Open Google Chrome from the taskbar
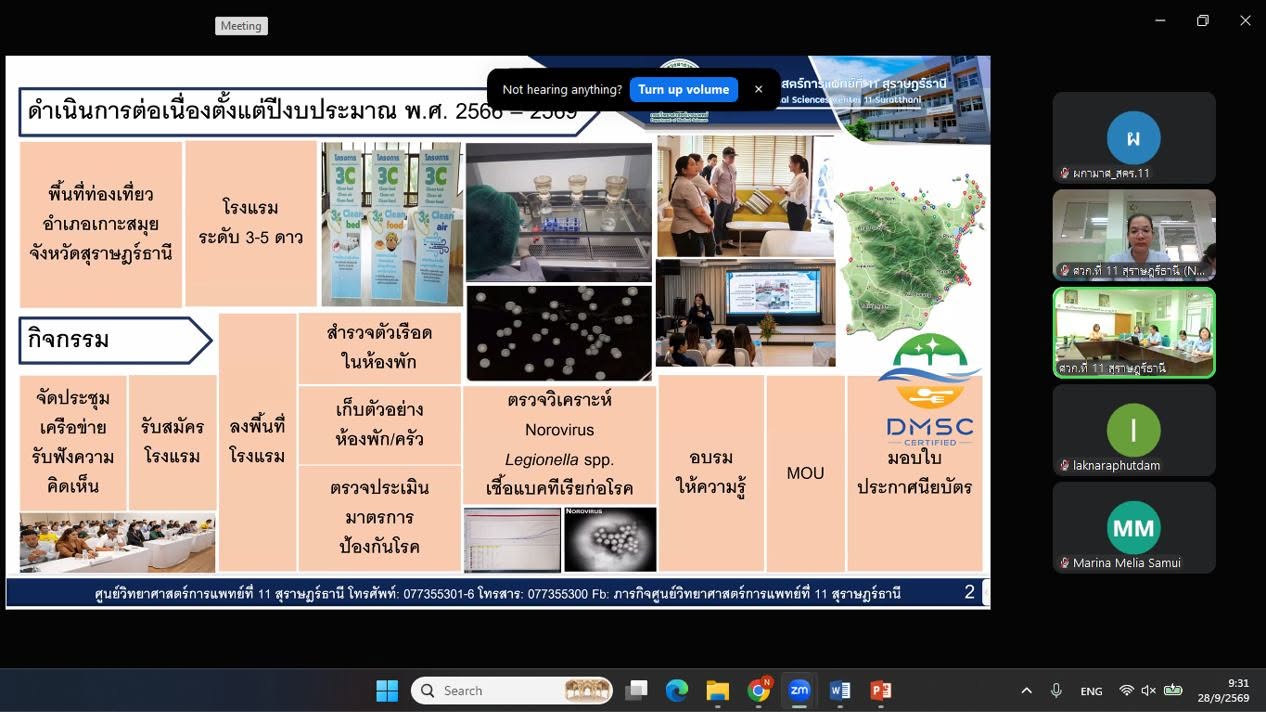1266x712 pixels. tap(759, 690)
